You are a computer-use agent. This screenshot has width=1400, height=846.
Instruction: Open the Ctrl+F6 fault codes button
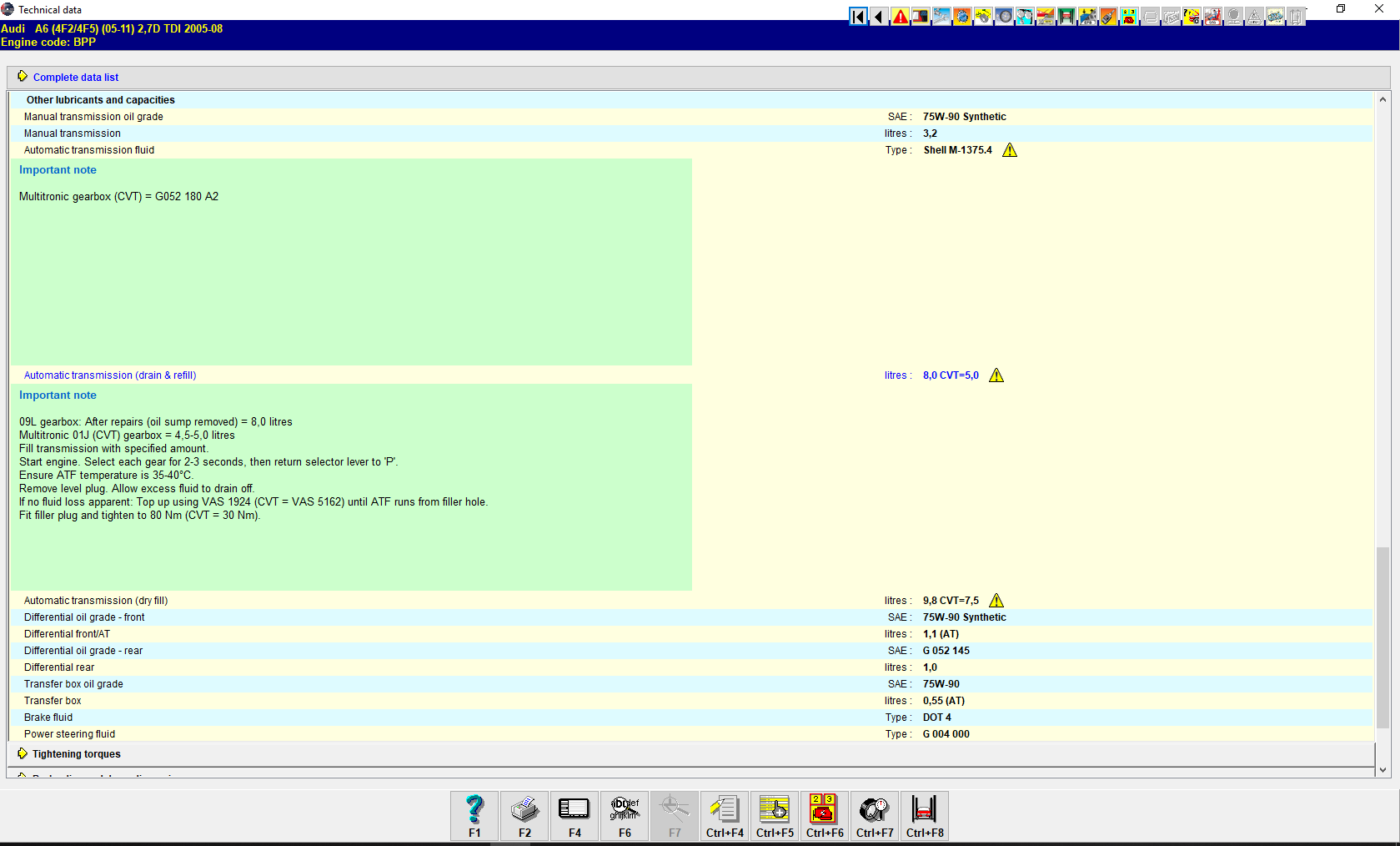coord(825,815)
